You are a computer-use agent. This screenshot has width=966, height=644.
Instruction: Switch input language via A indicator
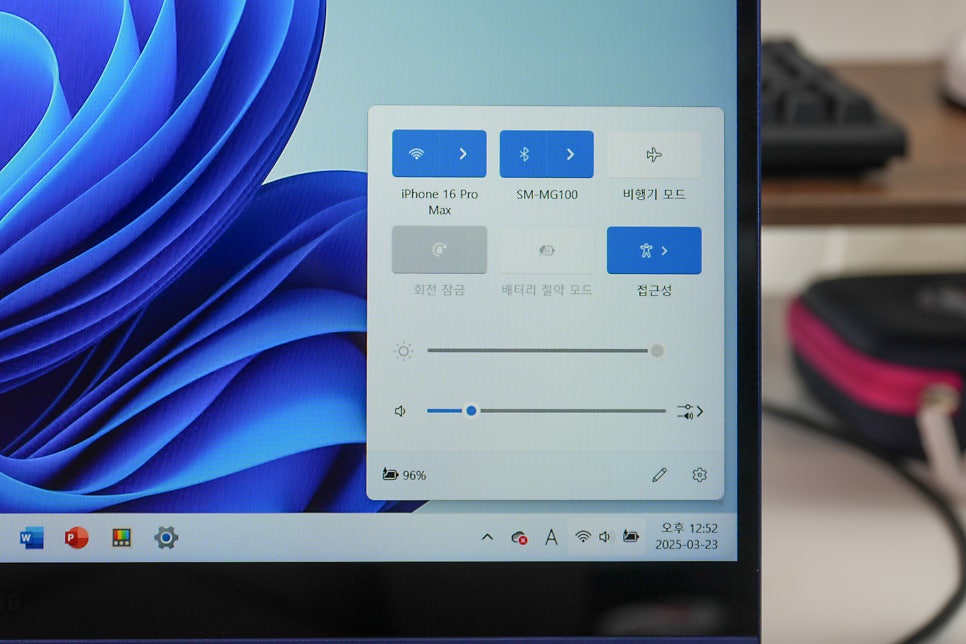[551, 537]
